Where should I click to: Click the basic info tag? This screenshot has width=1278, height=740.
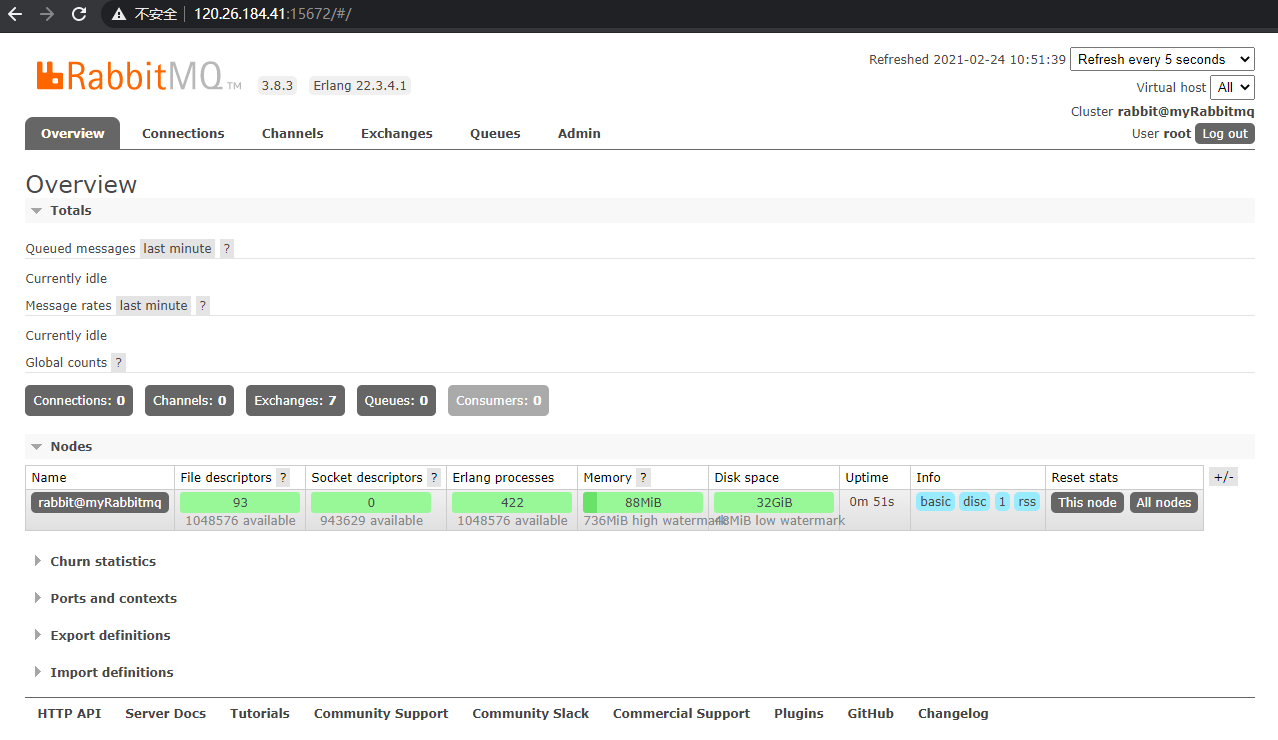(x=935, y=501)
